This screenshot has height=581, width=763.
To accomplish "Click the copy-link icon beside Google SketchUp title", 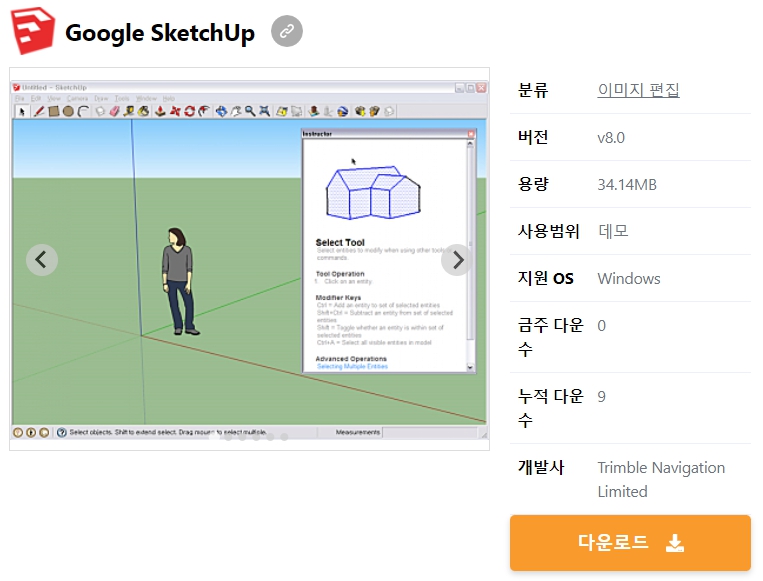I will pyautogui.click(x=287, y=31).
